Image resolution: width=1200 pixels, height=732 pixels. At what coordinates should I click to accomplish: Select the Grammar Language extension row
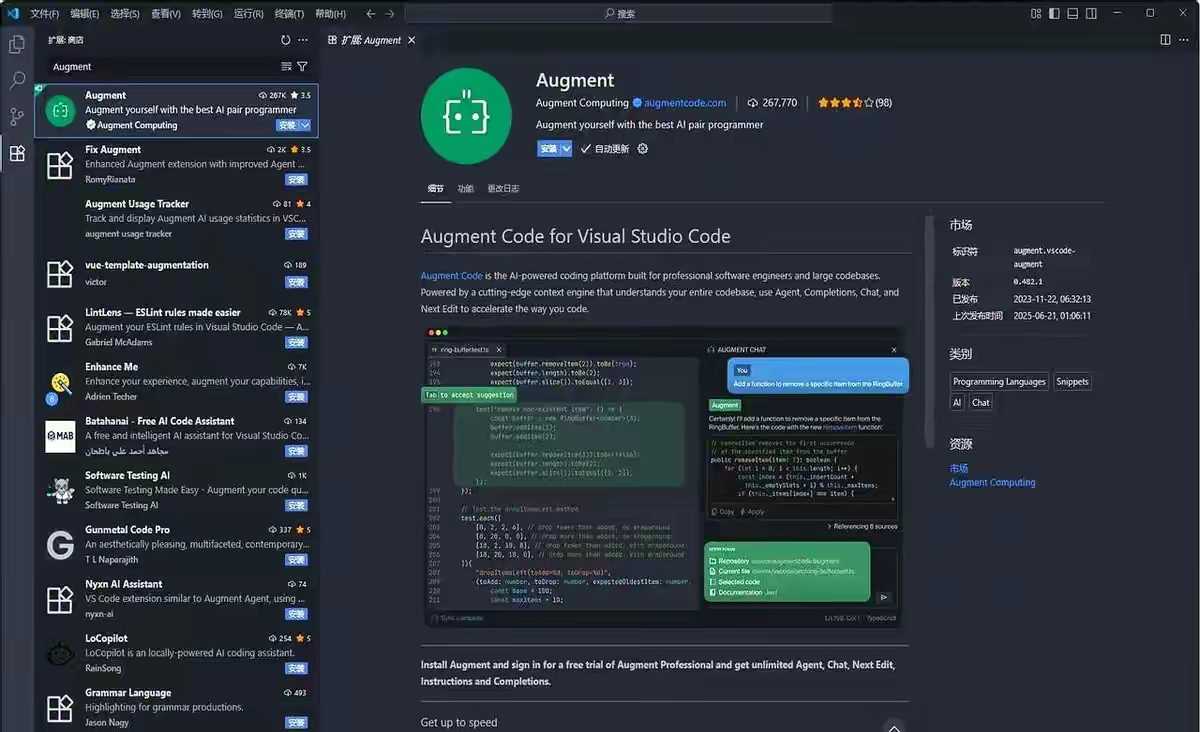[176, 707]
